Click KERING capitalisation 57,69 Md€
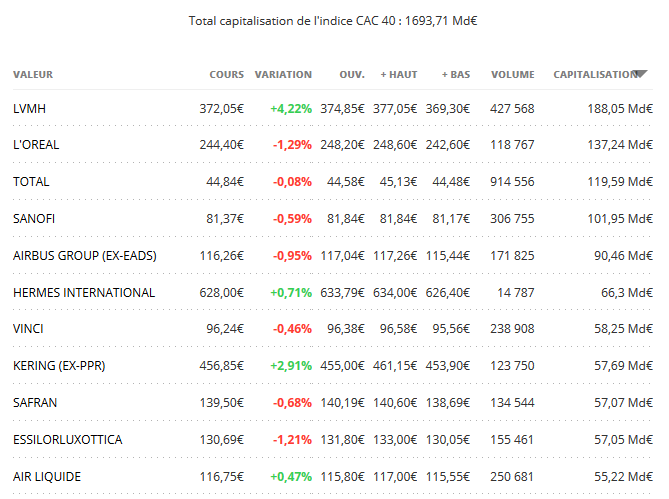This screenshot has width=669, height=499. click(x=623, y=366)
